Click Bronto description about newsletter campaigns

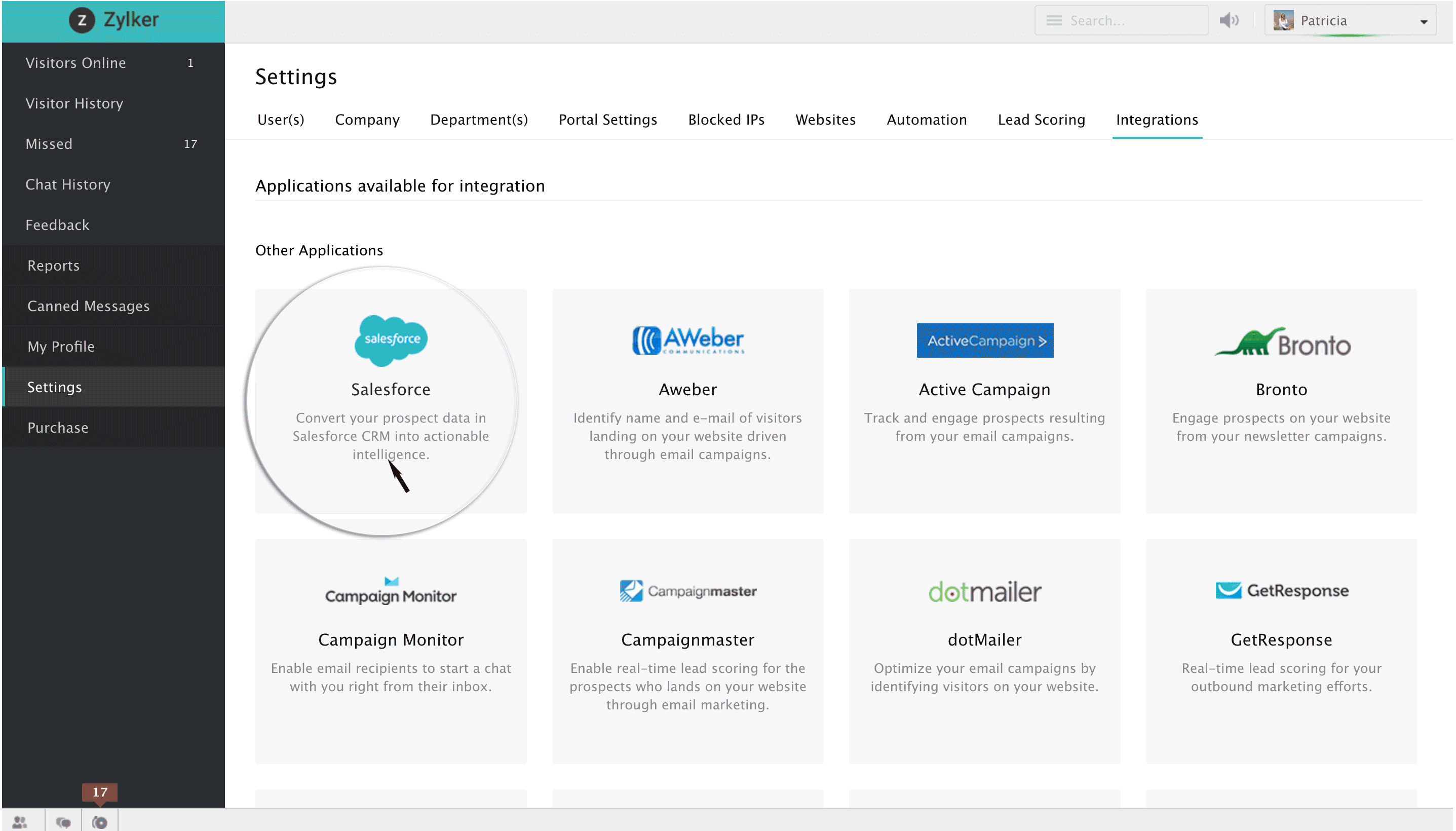point(1281,427)
